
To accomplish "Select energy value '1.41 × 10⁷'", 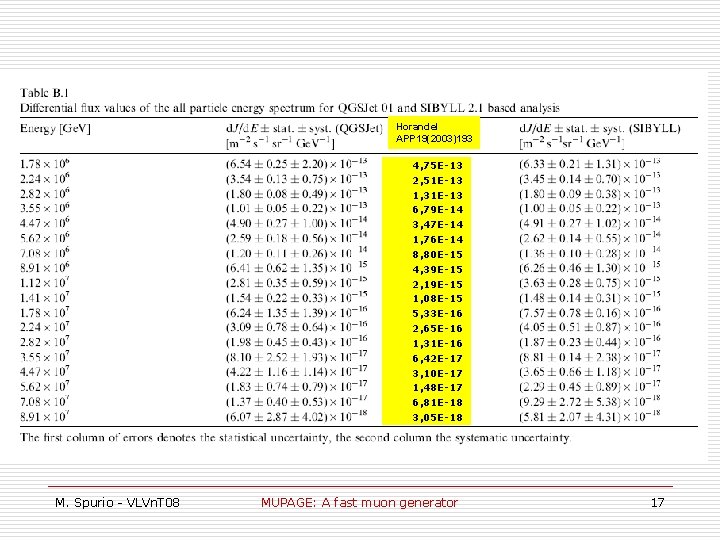I will 45,298.
